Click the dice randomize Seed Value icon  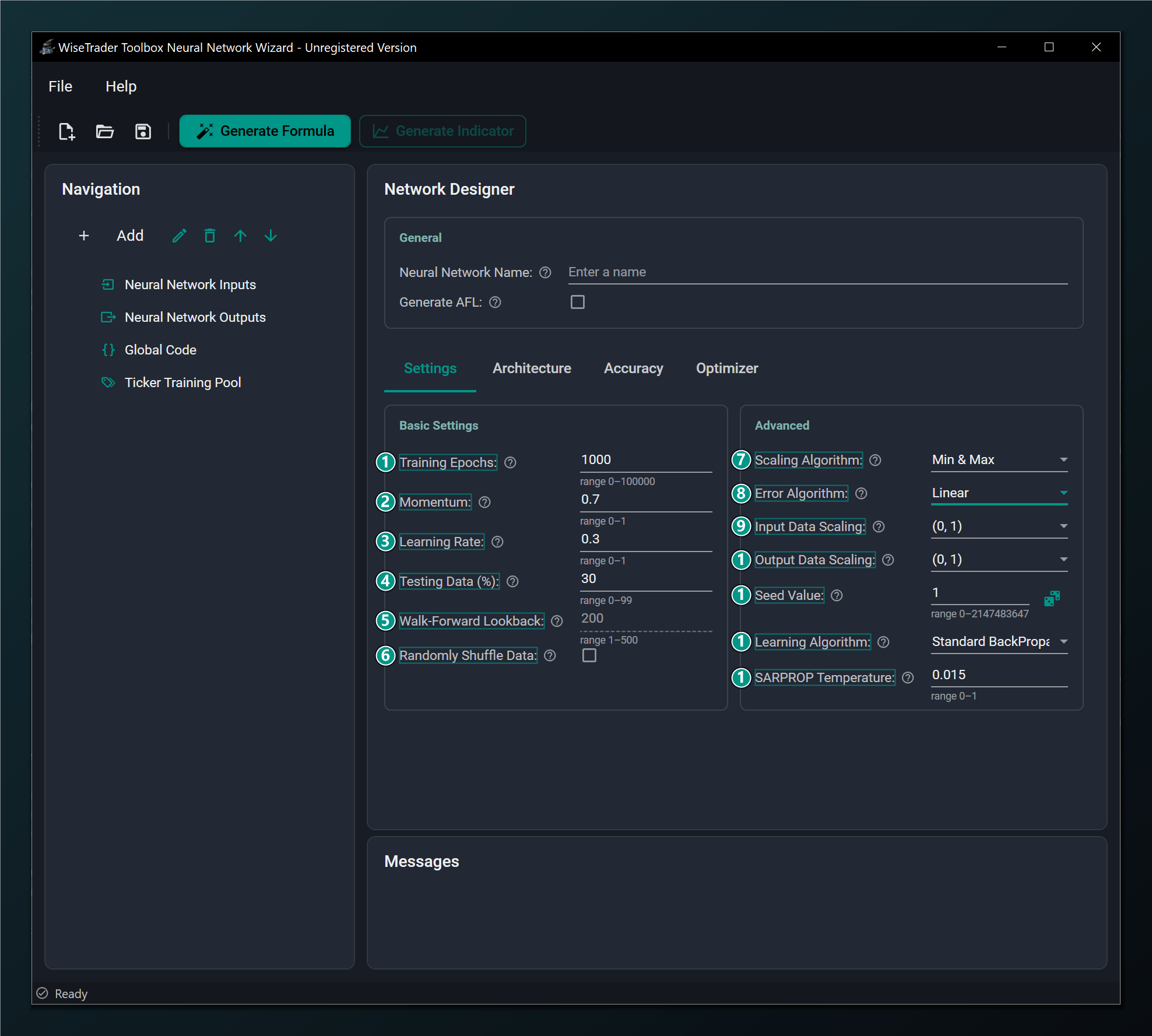1052,598
